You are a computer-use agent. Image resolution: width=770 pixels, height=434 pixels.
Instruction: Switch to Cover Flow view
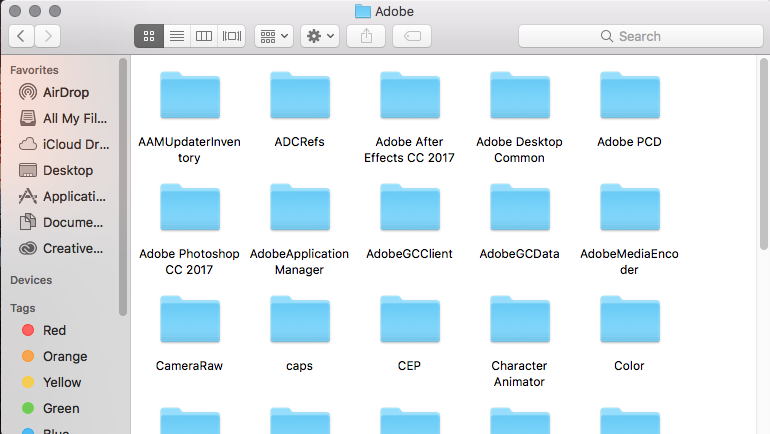(232, 36)
